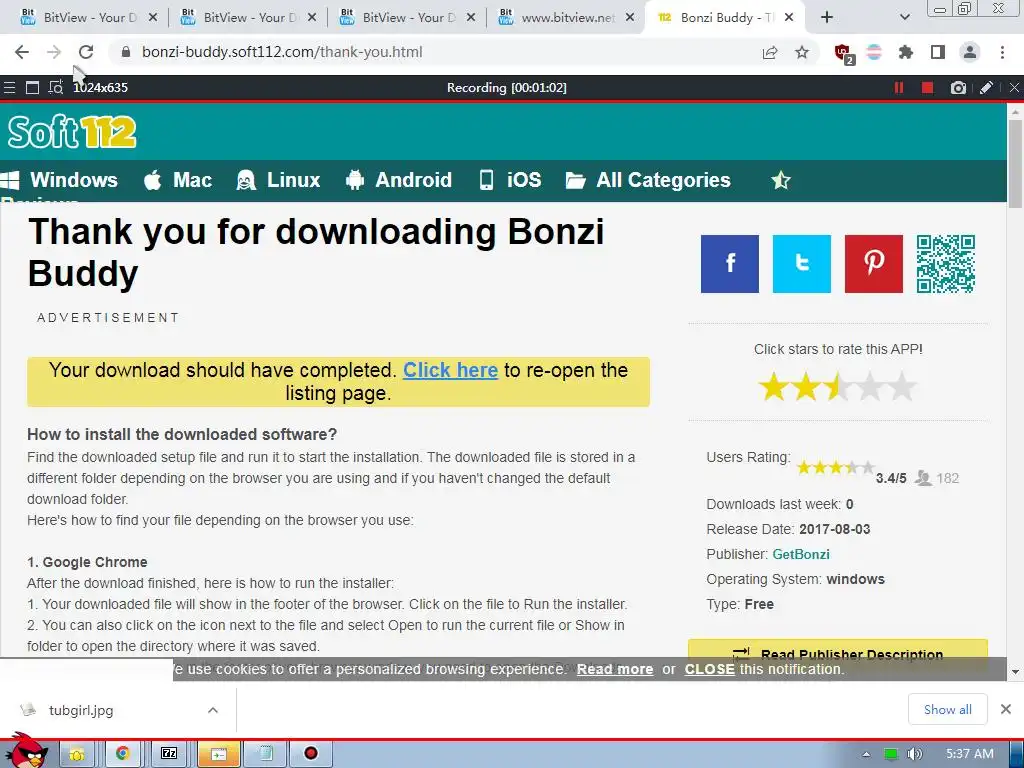Screen dimensions: 1024x768
Task: Click the region selection icon in recorder bar
Action: click(56, 88)
